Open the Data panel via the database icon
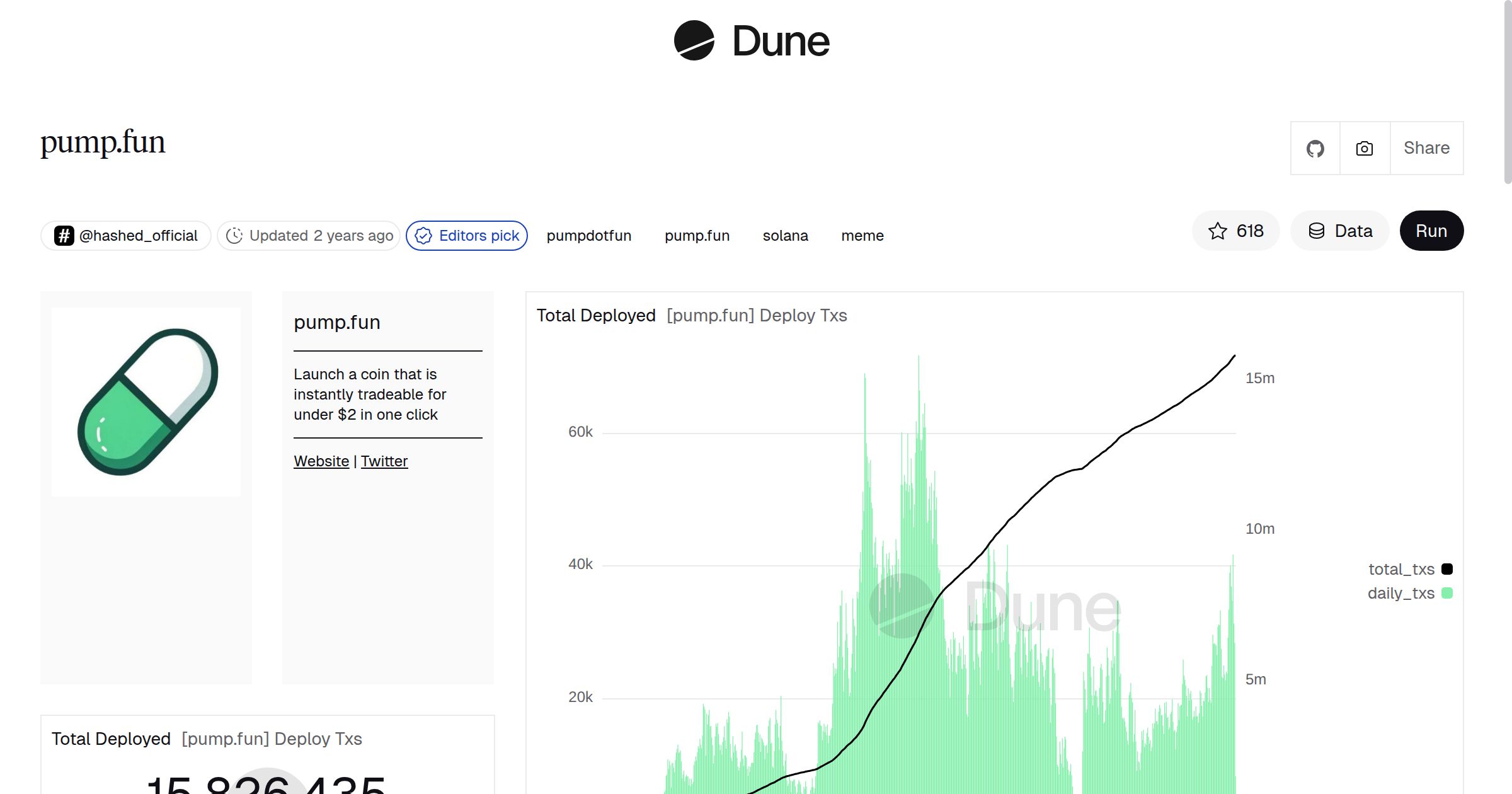 pyautogui.click(x=1317, y=231)
